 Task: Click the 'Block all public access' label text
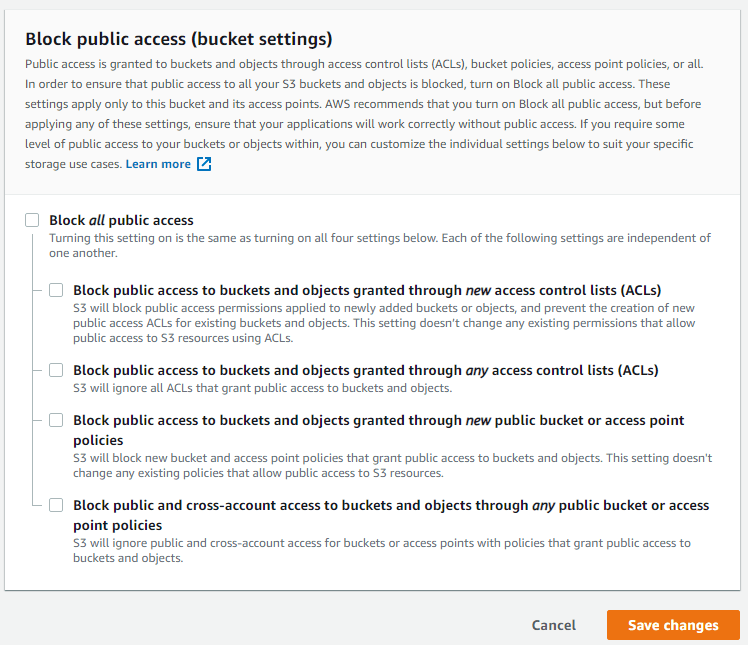click(x=121, y=220)
